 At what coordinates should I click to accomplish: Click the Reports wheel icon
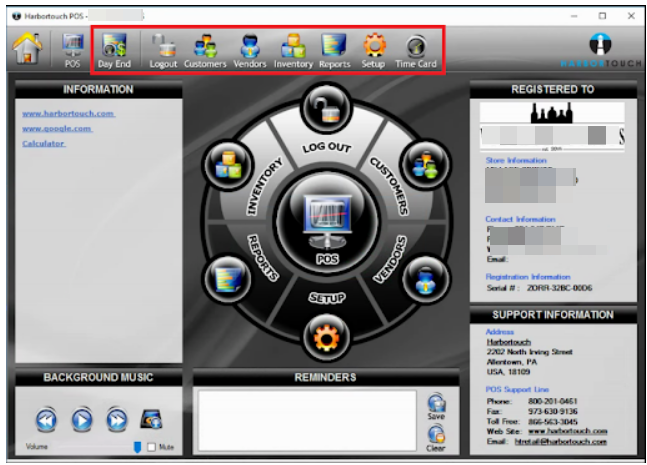click(224, 277)
